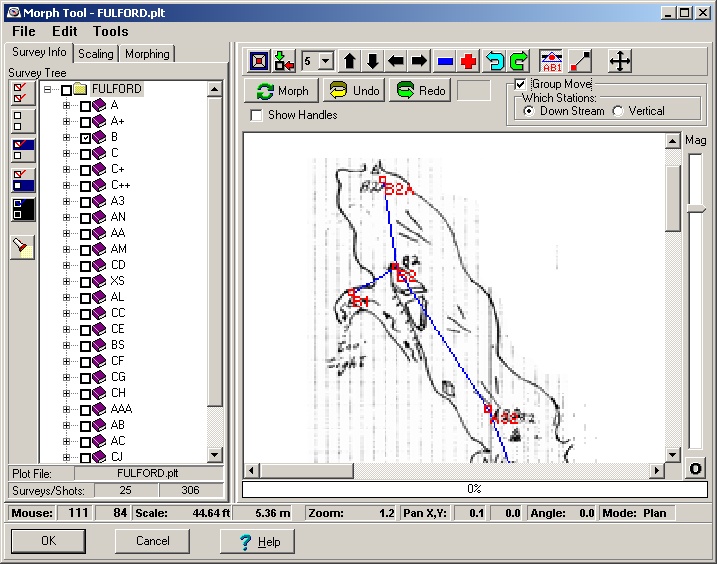Image resolution: width=717 pixels, height=564 pixels.
Task: Check the survey C+ checkbox
Action: (85, 170)
